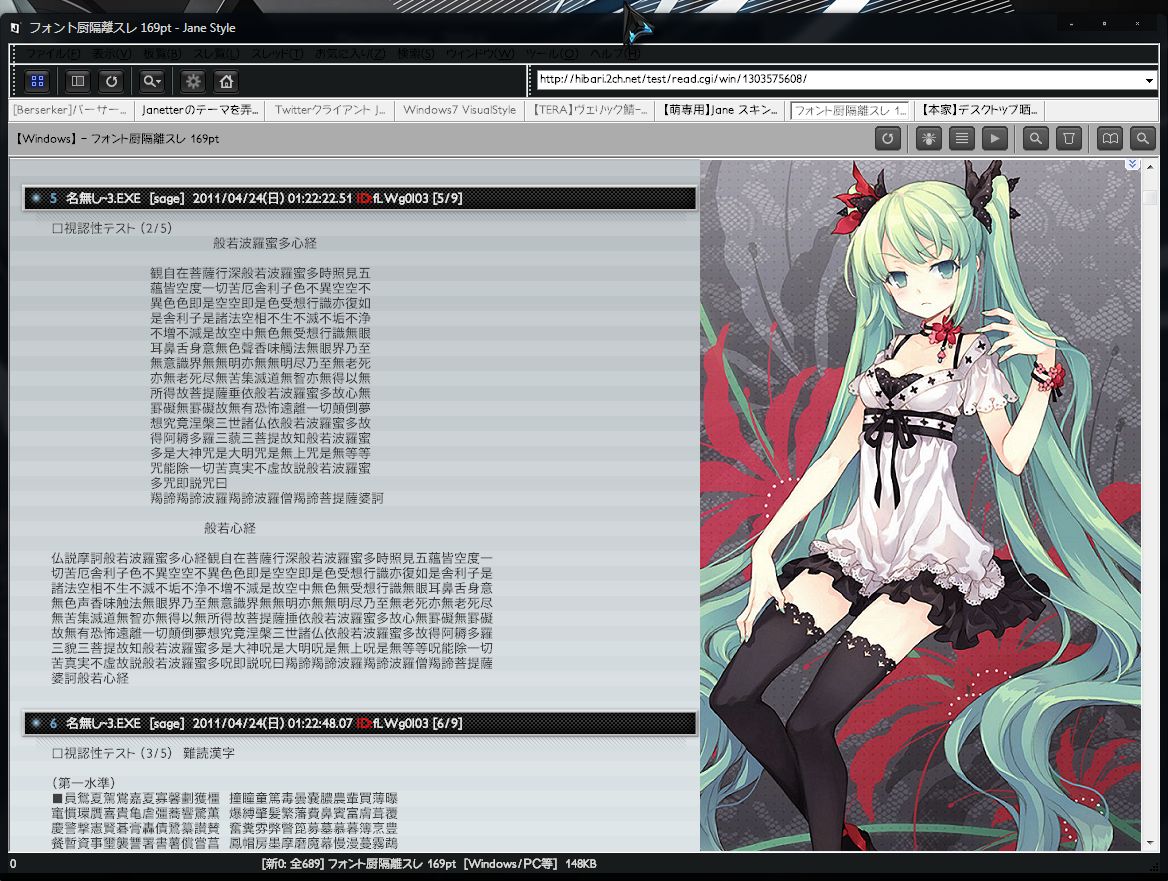Open the ツール(O) menu
1168x881 pixels.
click(x=551, y=54)
